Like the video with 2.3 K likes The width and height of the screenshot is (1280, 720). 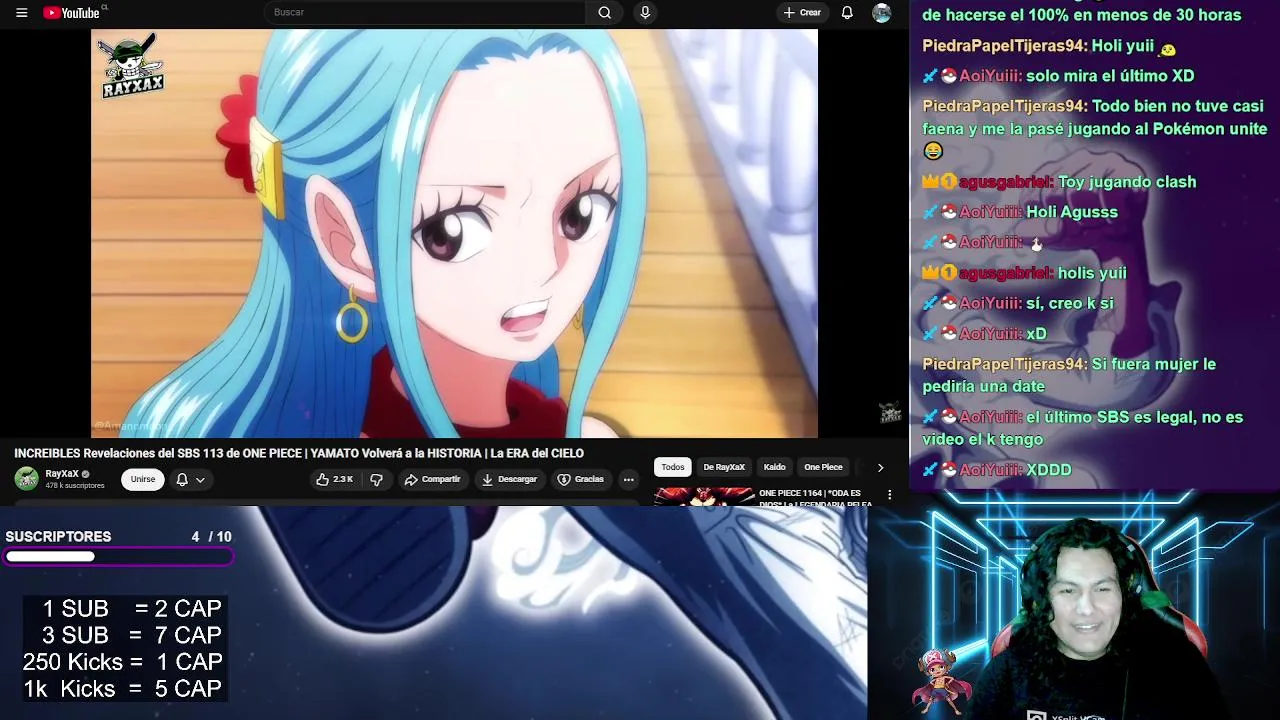[335, 479]
